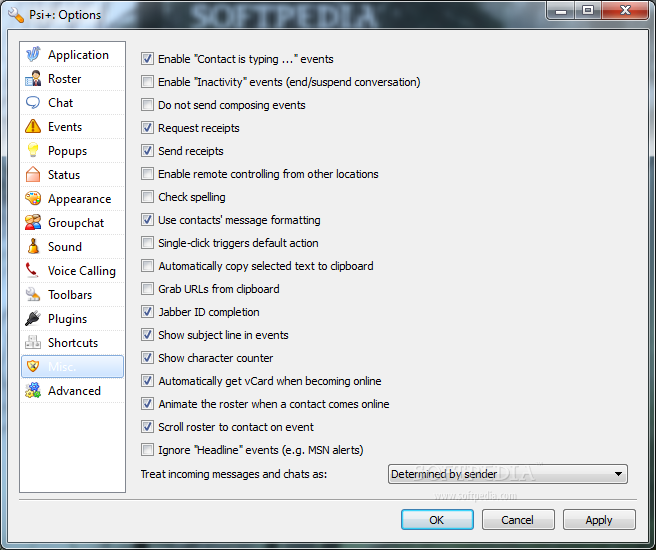
Task: Open the Determined by sender dropdown
Action: (x=507, y=474)
